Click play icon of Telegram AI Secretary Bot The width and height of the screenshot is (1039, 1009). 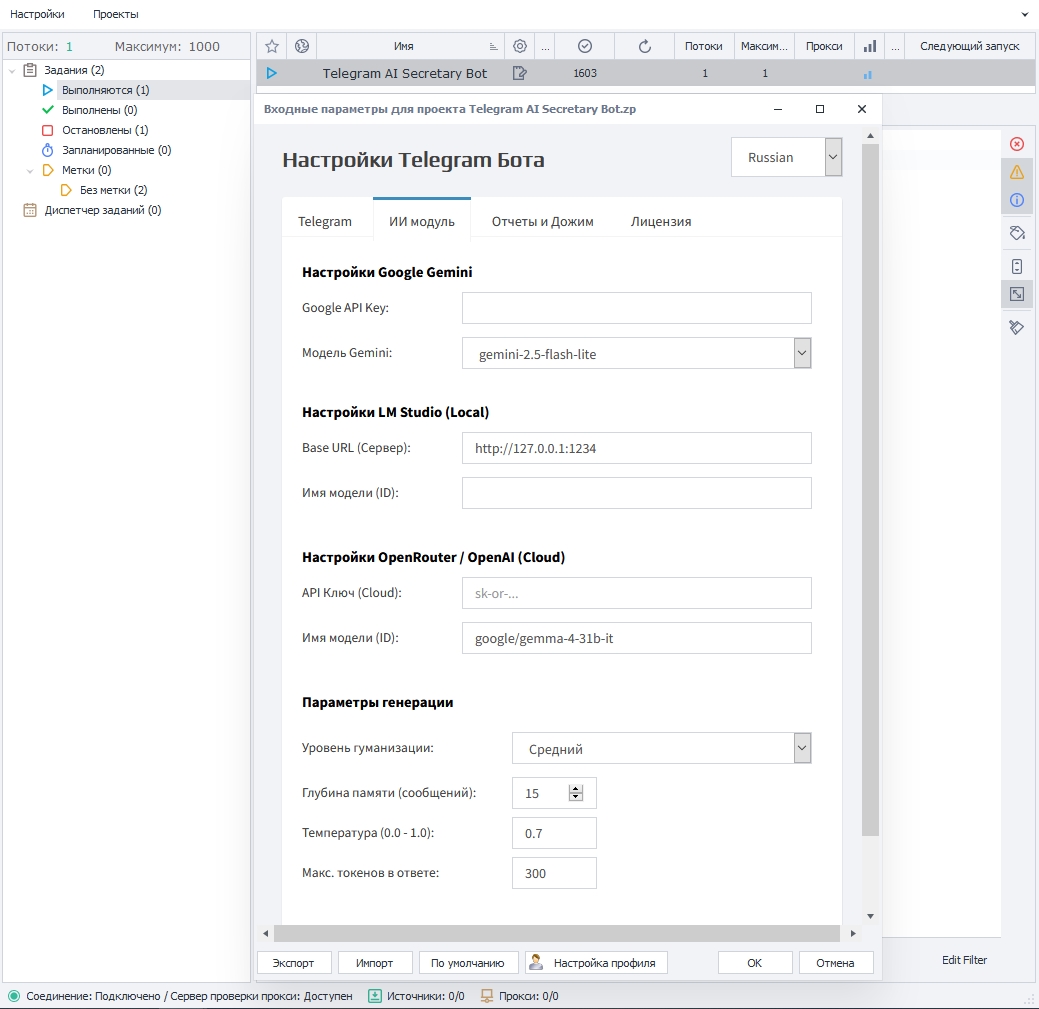pos(272,74)
